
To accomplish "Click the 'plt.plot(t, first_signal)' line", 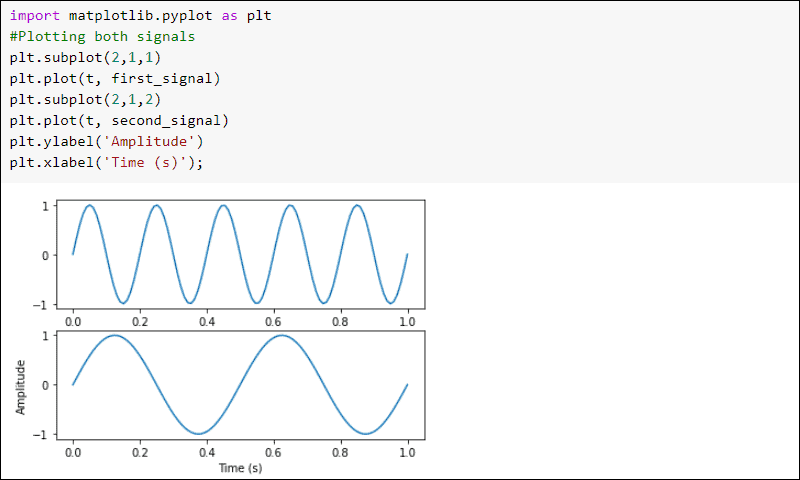I will [x=115, y=79].
